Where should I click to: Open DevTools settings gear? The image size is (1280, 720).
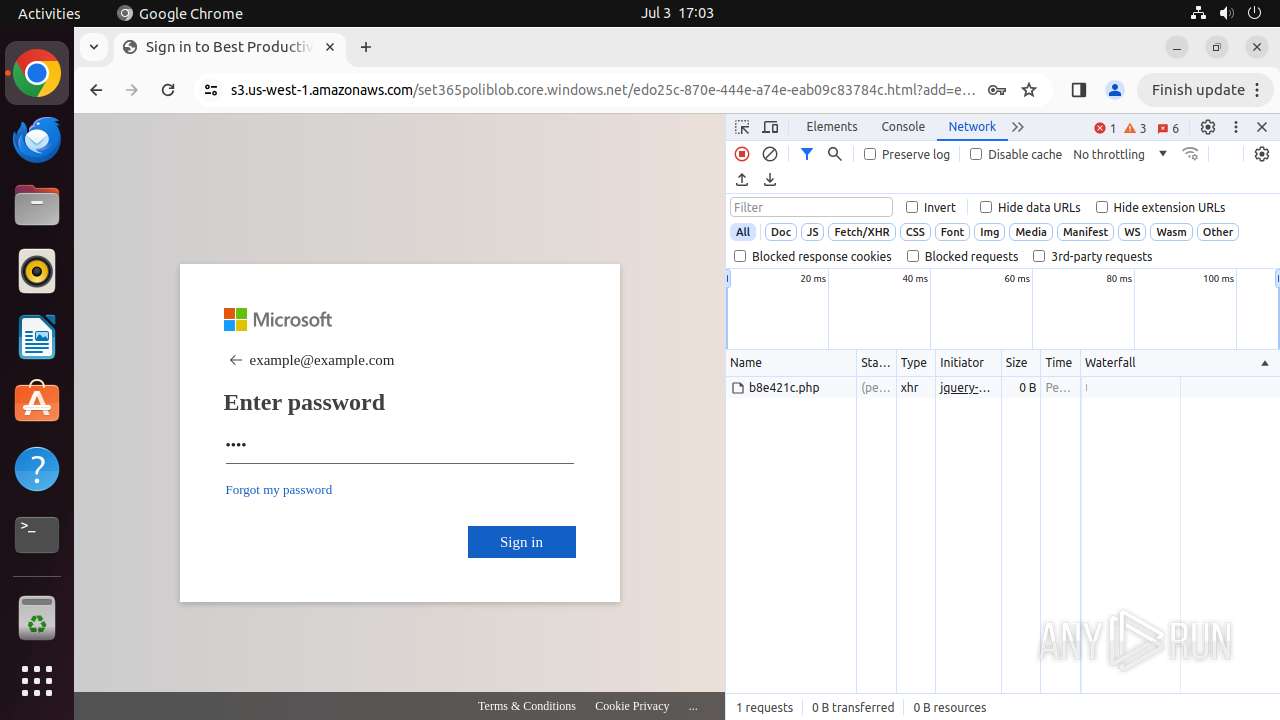[x=1208, y=127]
